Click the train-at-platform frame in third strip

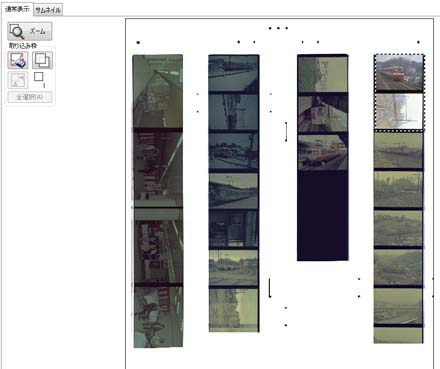pos(323,114)
